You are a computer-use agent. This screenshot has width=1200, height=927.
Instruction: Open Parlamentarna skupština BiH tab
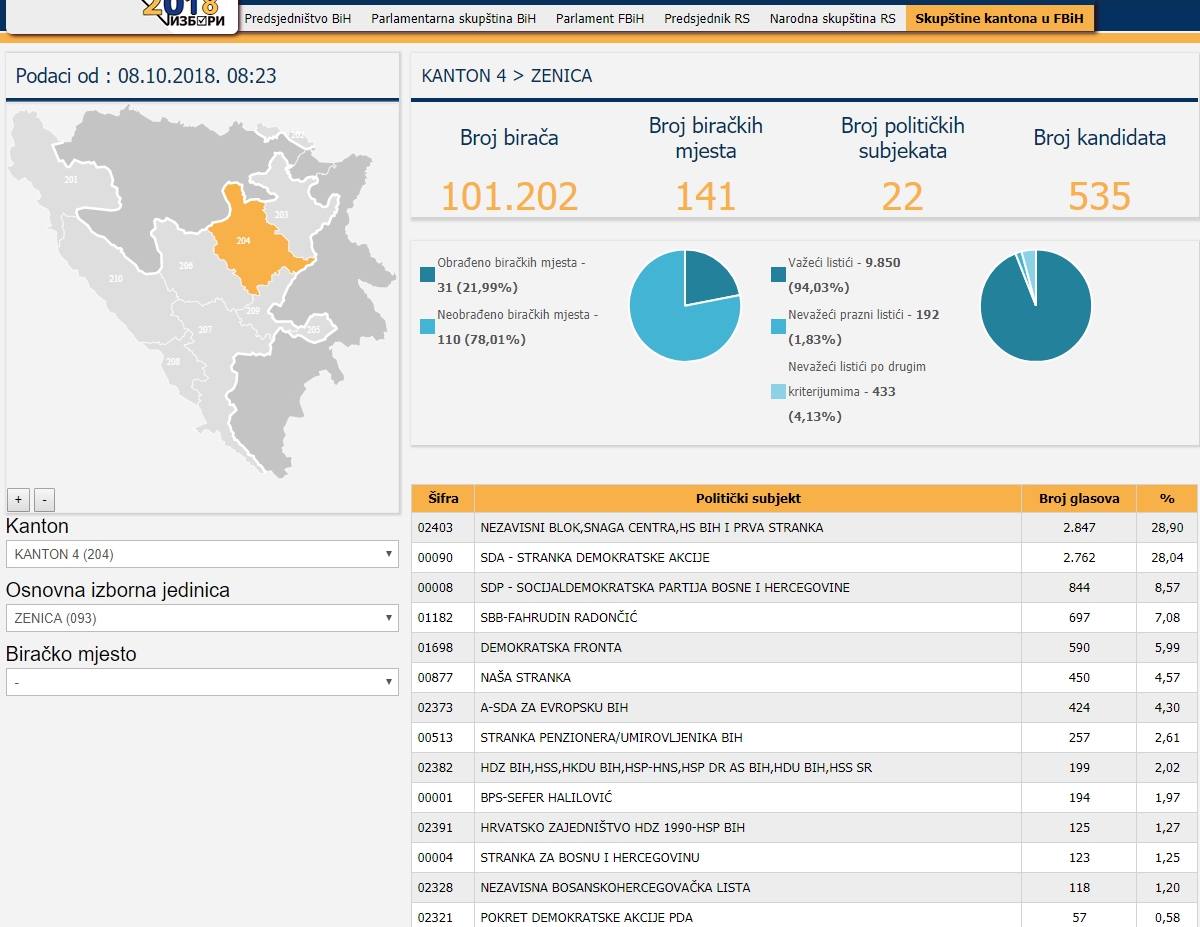[x=453, y=18]
